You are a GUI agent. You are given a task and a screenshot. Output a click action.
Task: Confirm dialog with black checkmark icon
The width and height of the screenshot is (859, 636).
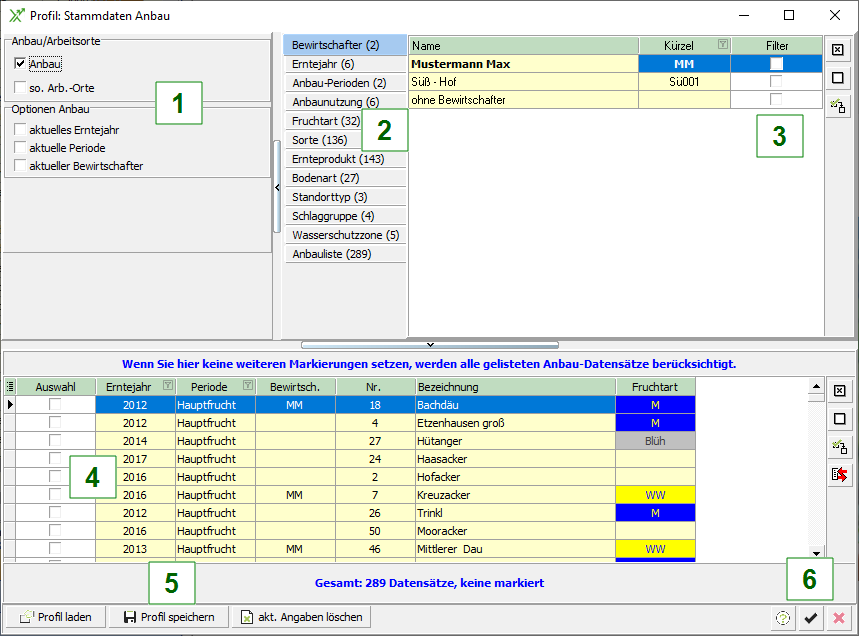click(x=811, y=618)
